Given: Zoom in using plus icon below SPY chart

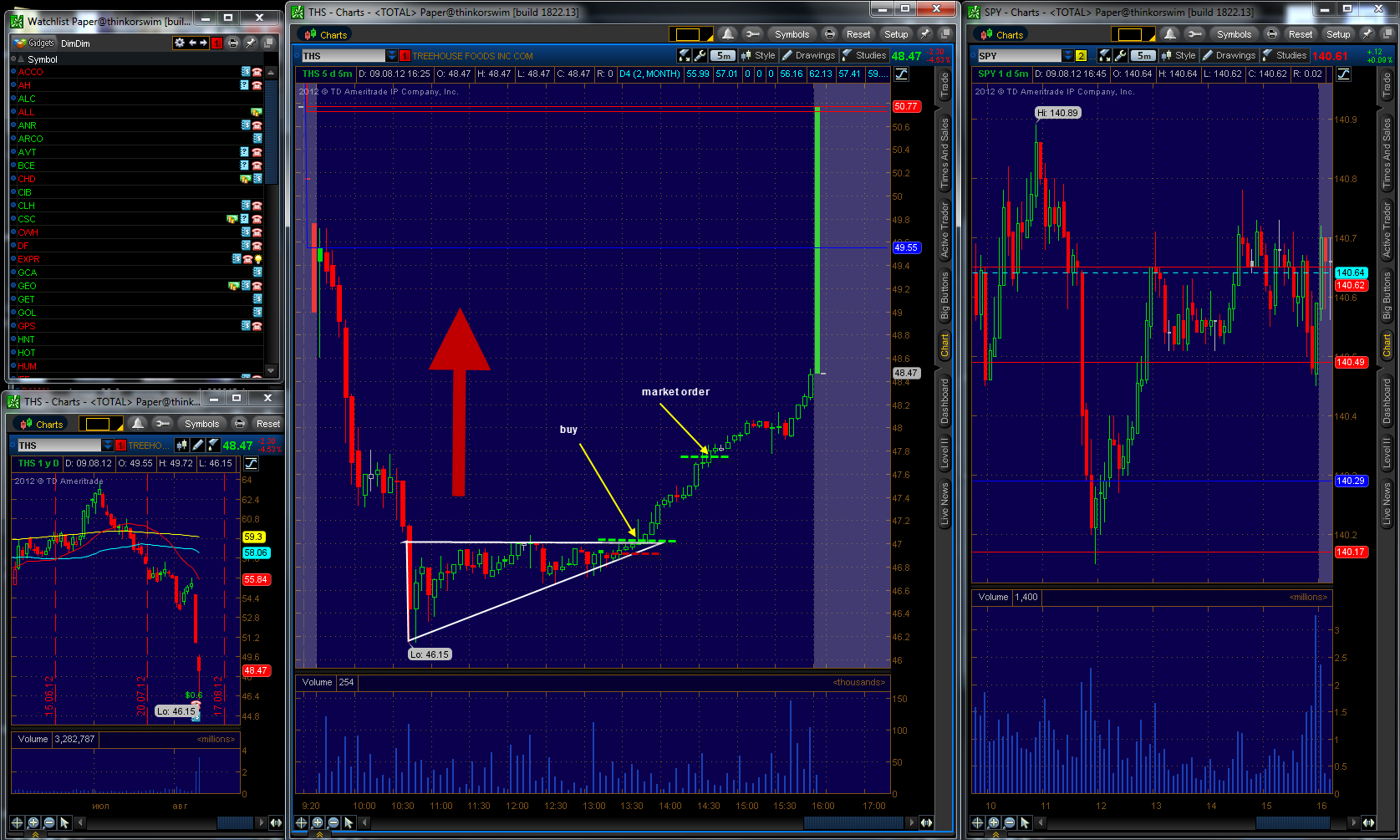Looking at the screenshot, I should [994, 823].
